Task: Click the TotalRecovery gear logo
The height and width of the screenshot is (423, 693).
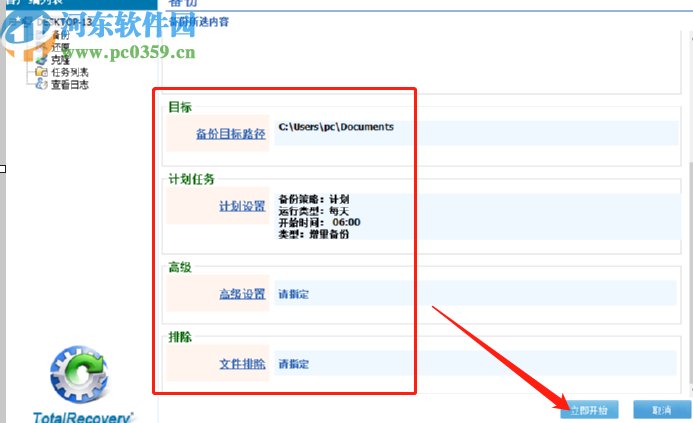Action: click(x=80, y=374)
